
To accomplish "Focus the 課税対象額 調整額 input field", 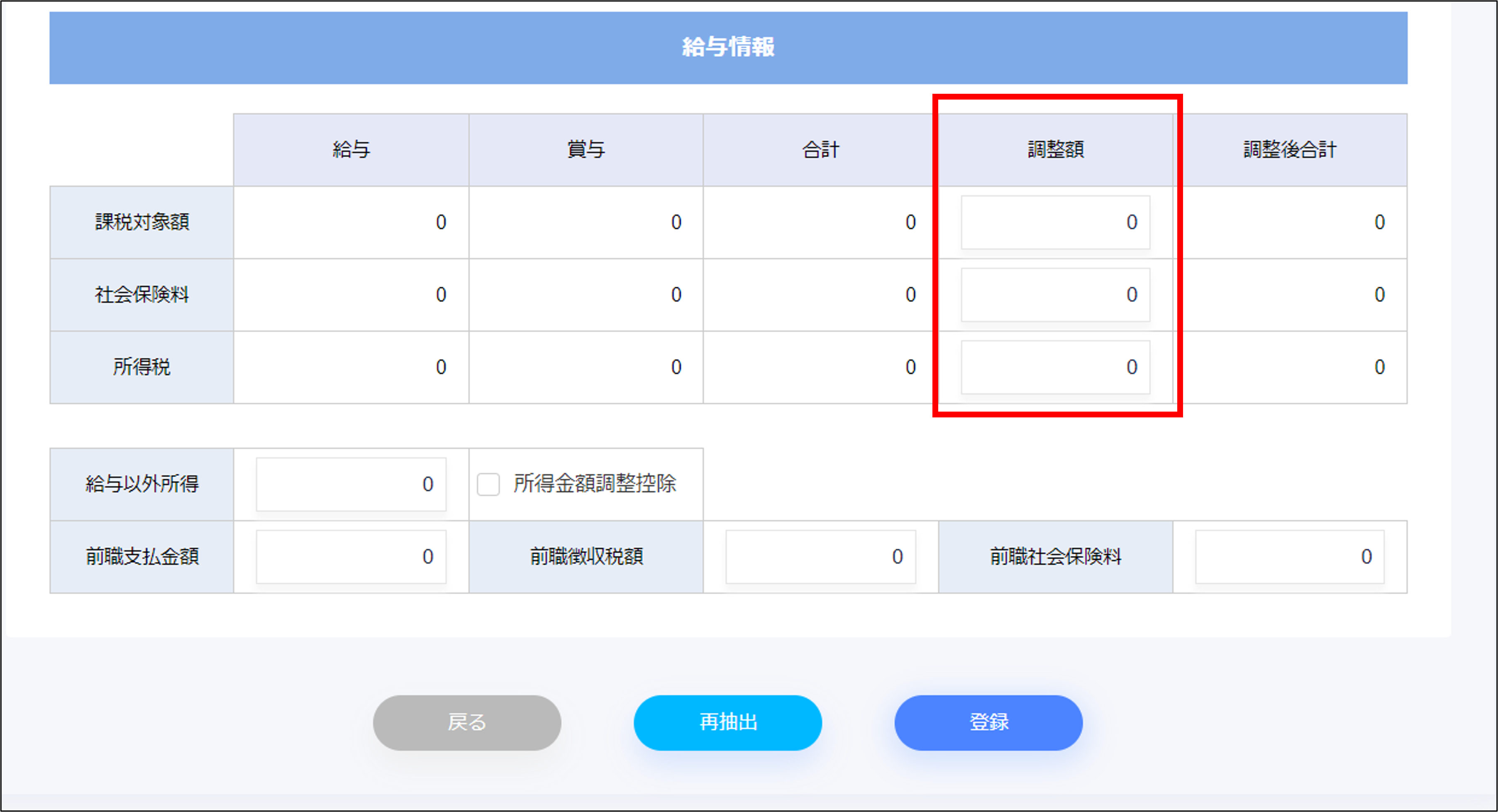I will [1056, 222].
